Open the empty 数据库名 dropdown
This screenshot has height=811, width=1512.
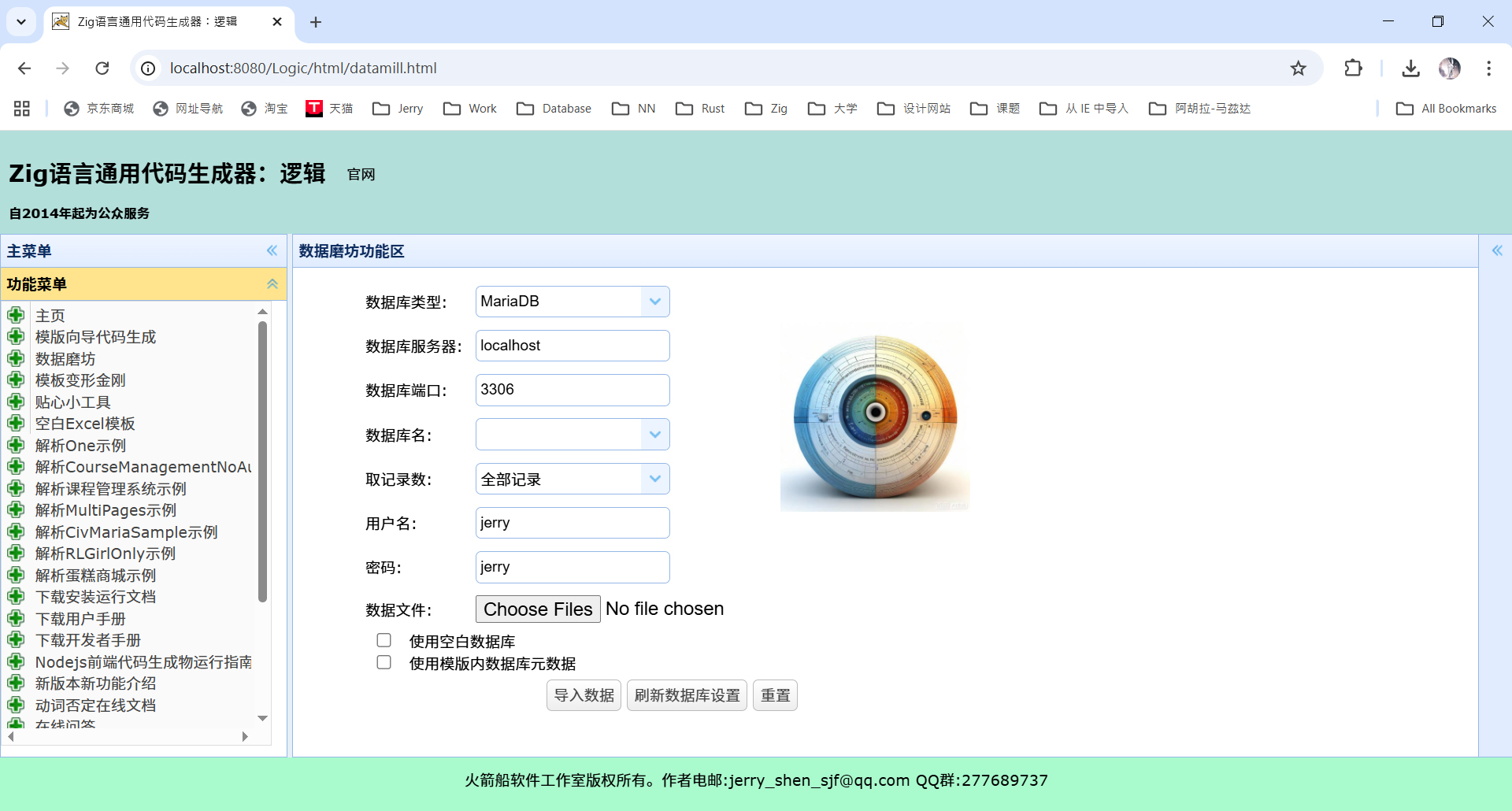click(654, 434)
